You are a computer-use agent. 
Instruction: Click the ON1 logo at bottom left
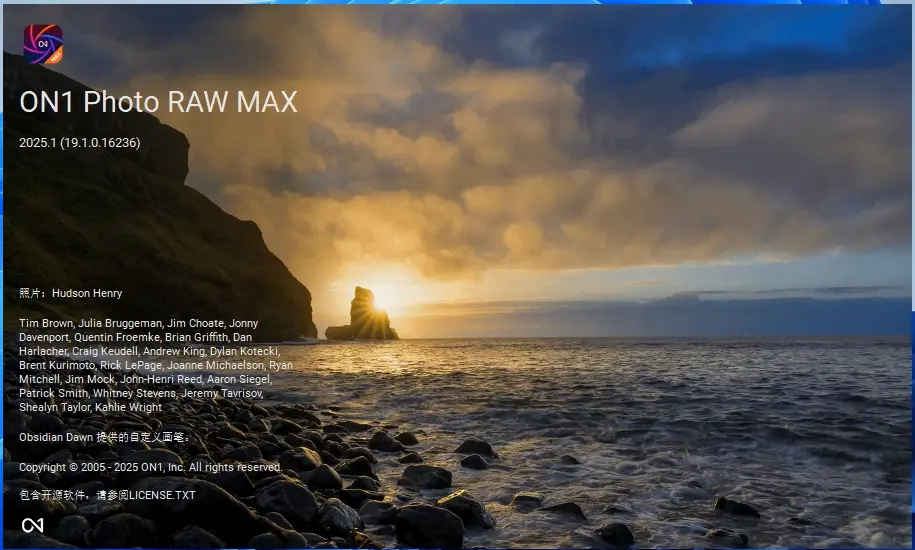[33, 526]
